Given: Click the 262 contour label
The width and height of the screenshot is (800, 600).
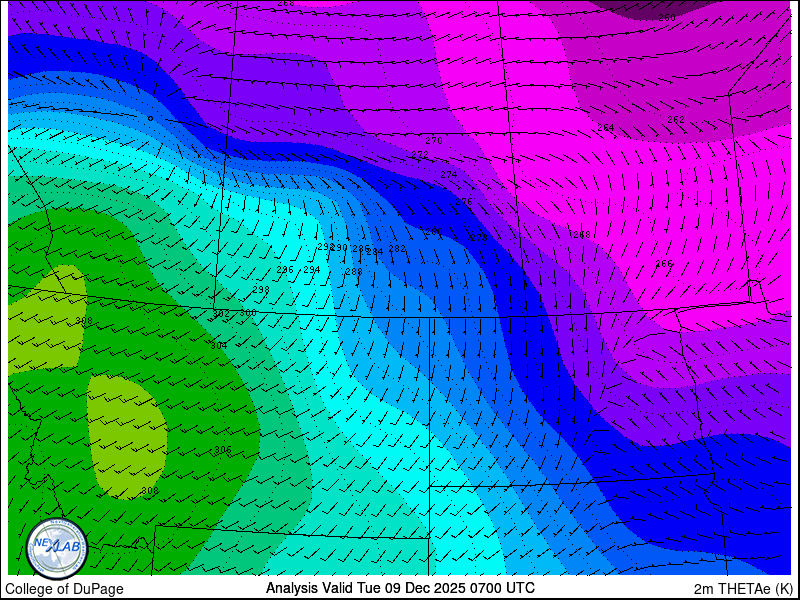Looking at the screenshot, I should [676, 120].
